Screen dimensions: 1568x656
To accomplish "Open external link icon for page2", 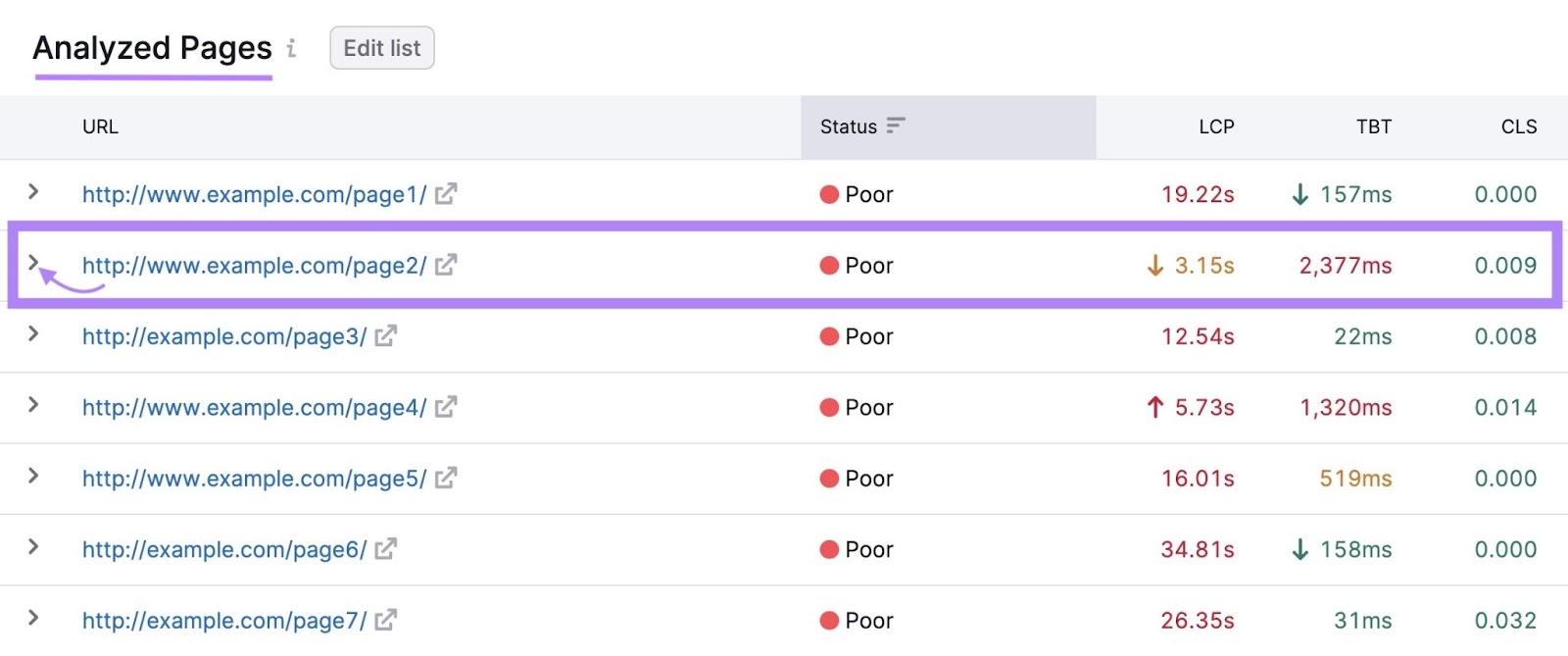I will pyautogui.click(x=446, y=265).
